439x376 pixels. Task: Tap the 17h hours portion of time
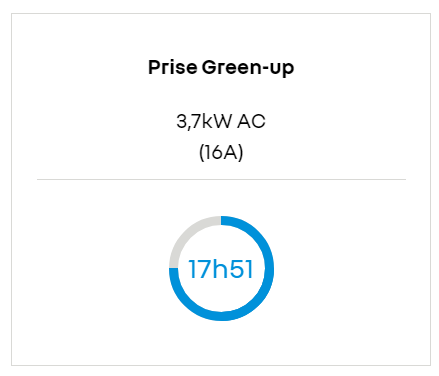[208, 269]
